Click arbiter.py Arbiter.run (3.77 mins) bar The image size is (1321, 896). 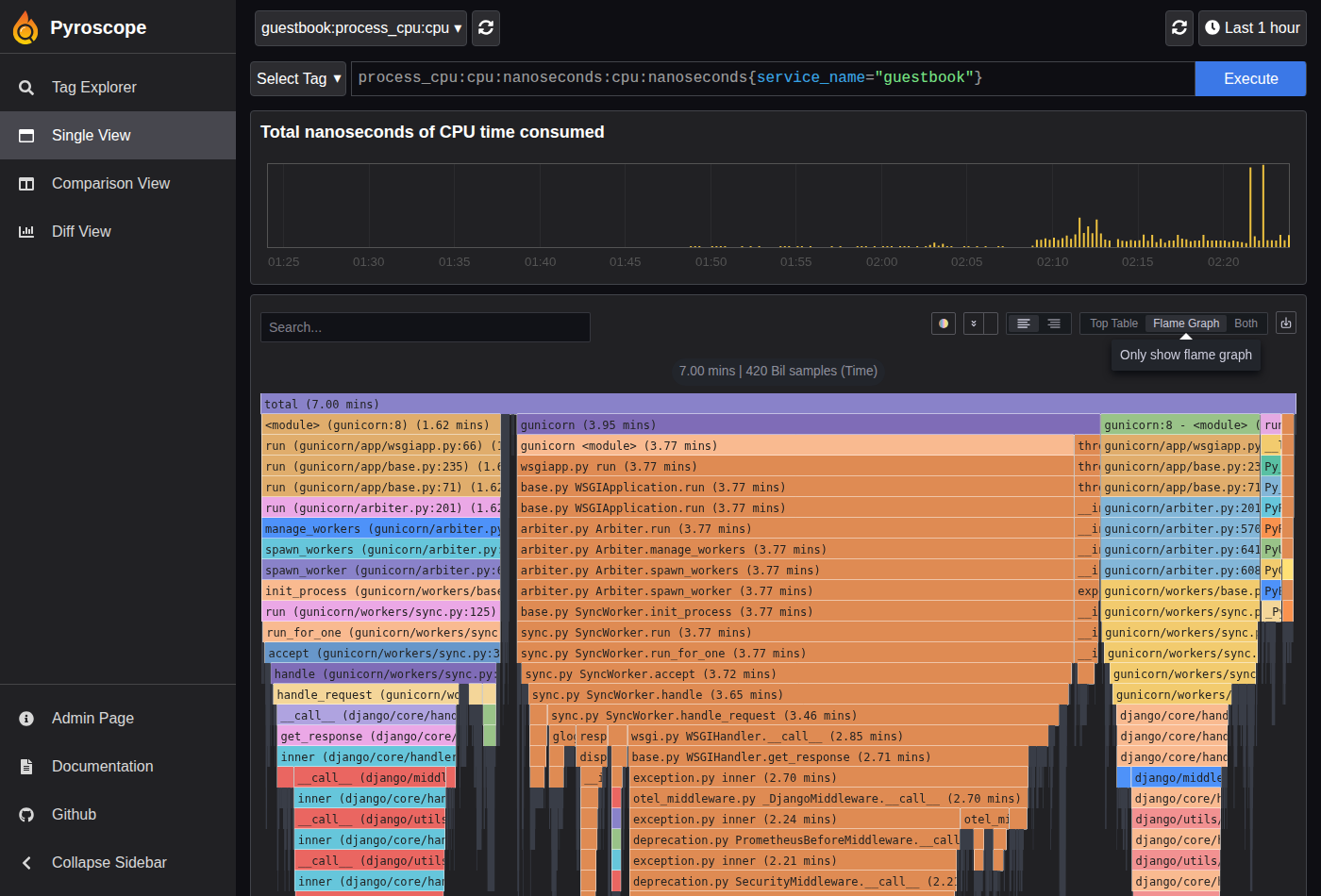[795, 529]
